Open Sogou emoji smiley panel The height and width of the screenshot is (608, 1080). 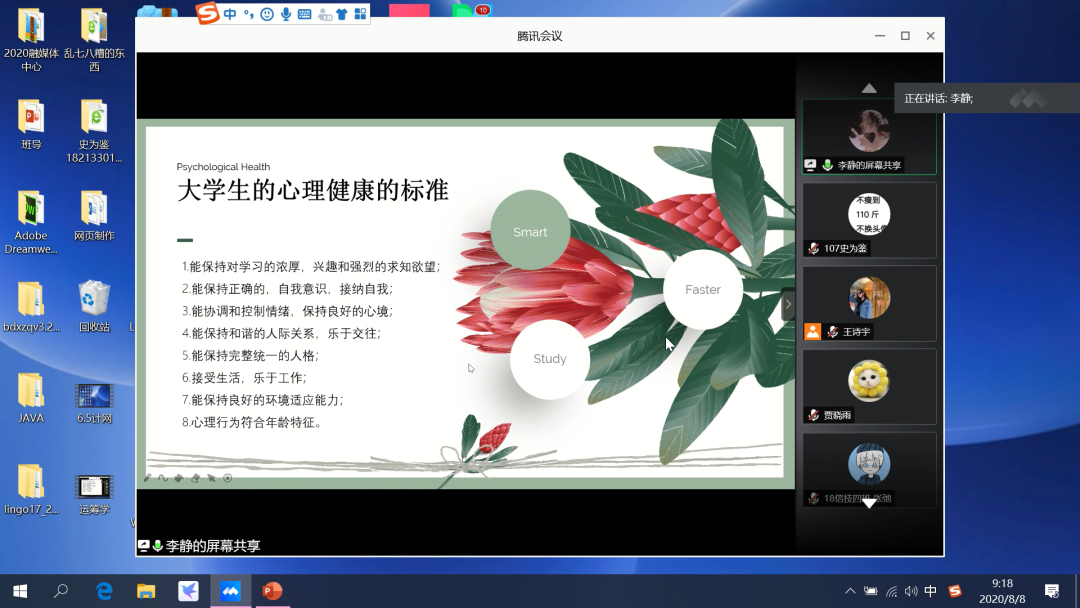(267, 14)
